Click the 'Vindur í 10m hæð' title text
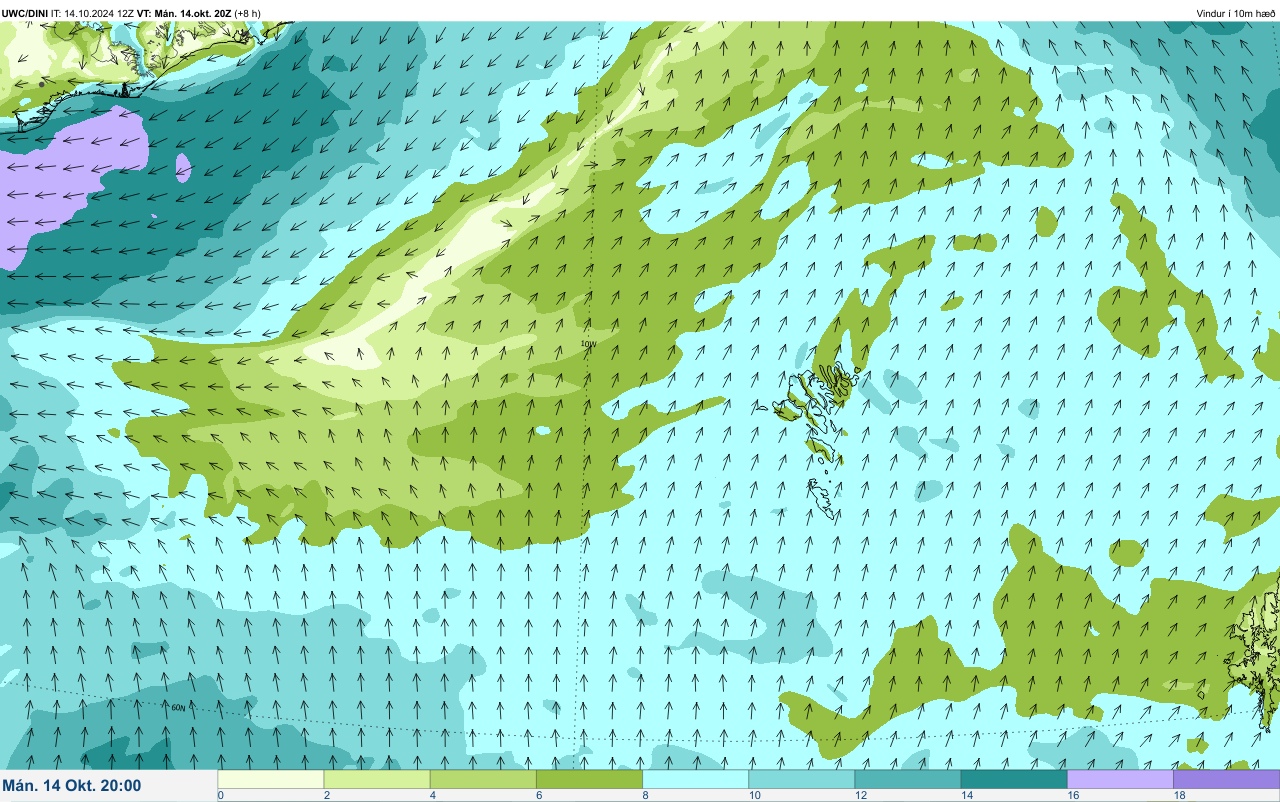 tap(1235, 13)
